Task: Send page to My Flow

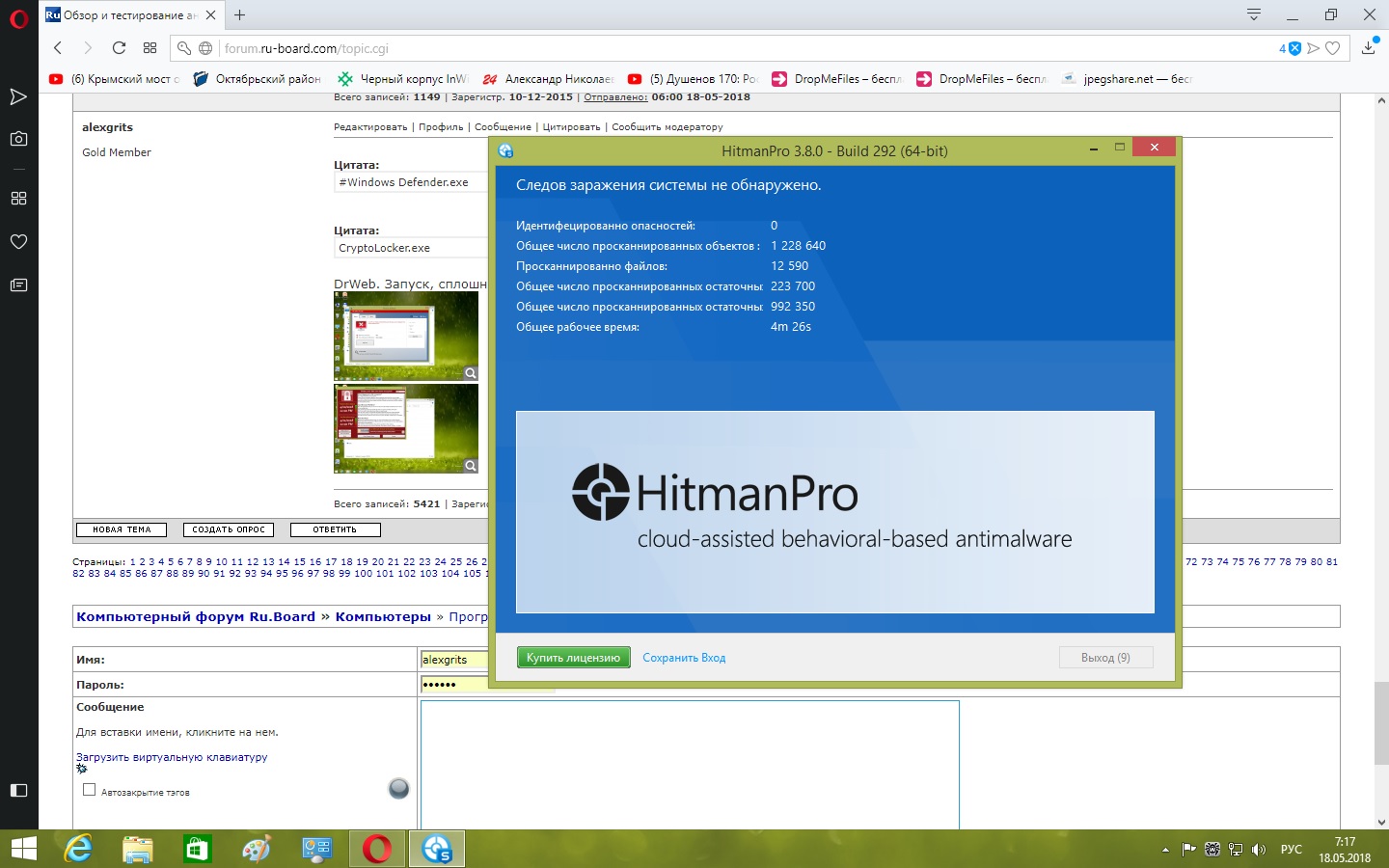Action: pyautogui.click(x=1314, y=48)
